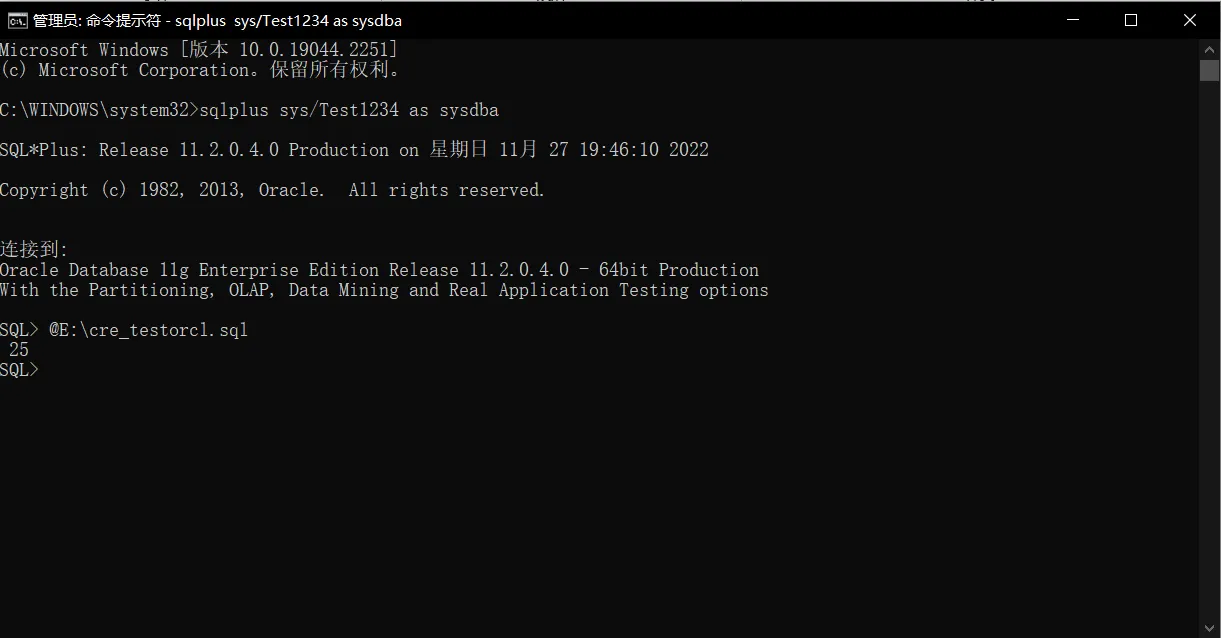Click the window title bar text
Viewport: 1221px width, 638px height.
point(217,20)
